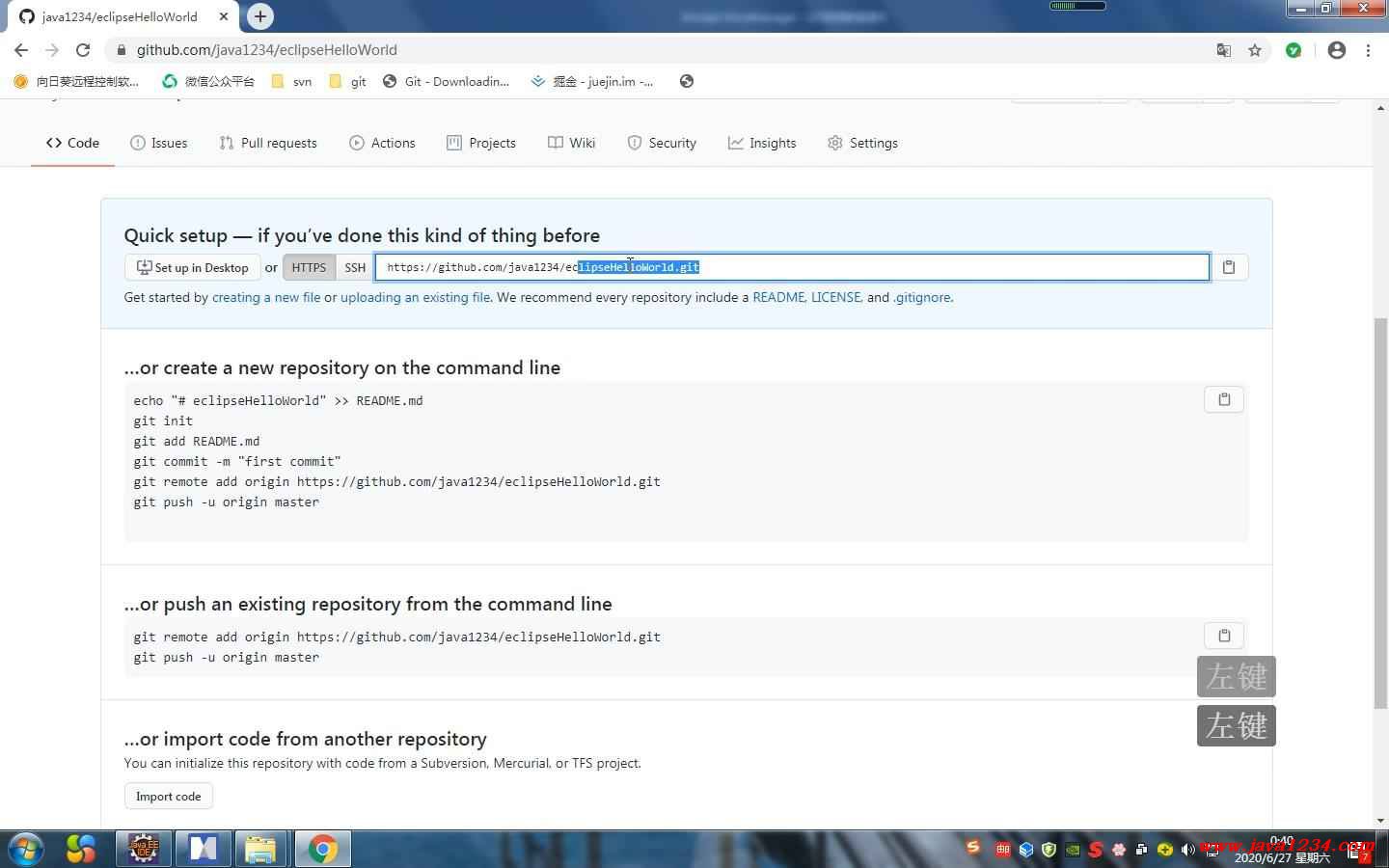Click the git init command line
Viewport: 1389px width, 868px height.
coord(163,420)
